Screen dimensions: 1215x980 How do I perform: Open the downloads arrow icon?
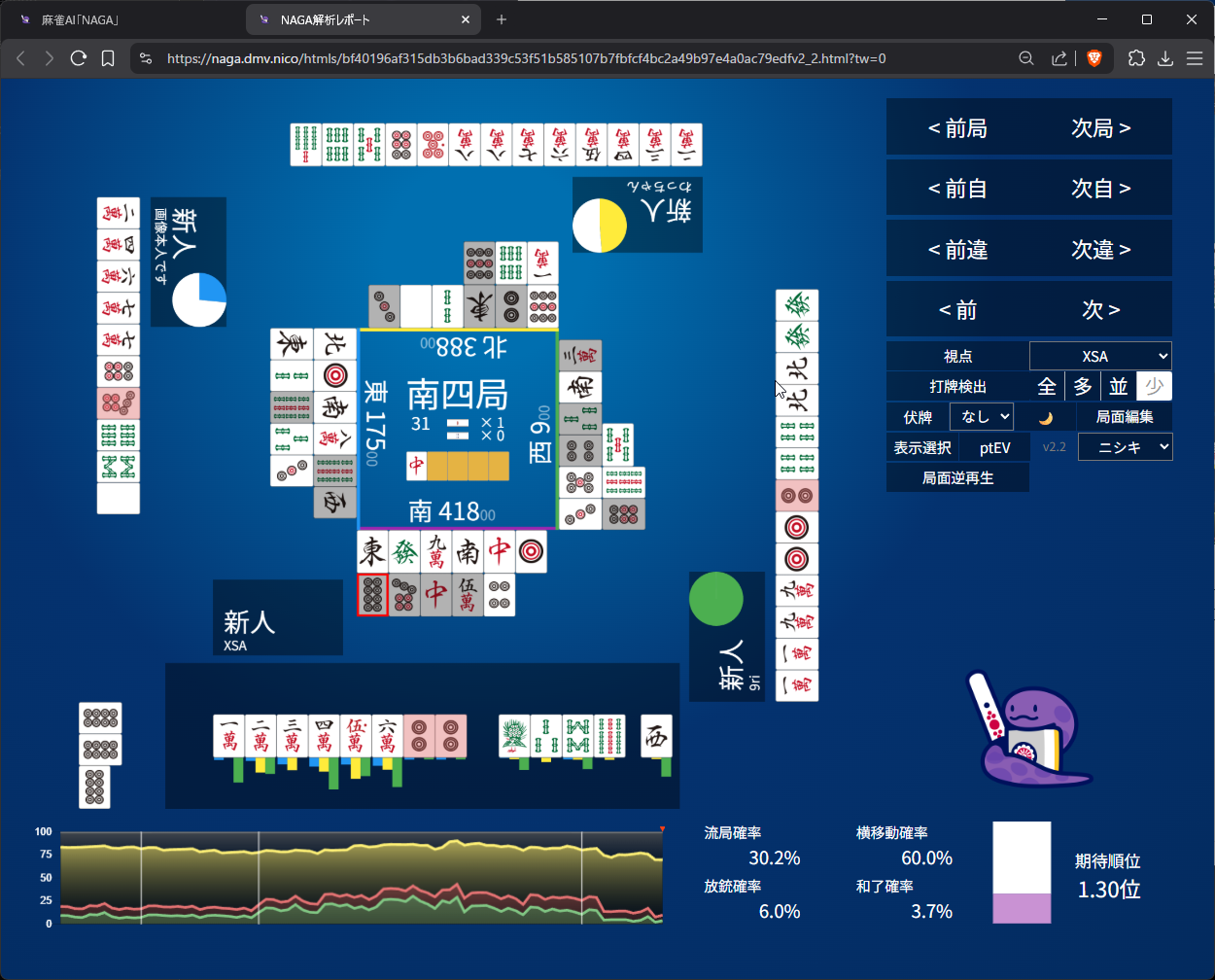[1165, 58]
